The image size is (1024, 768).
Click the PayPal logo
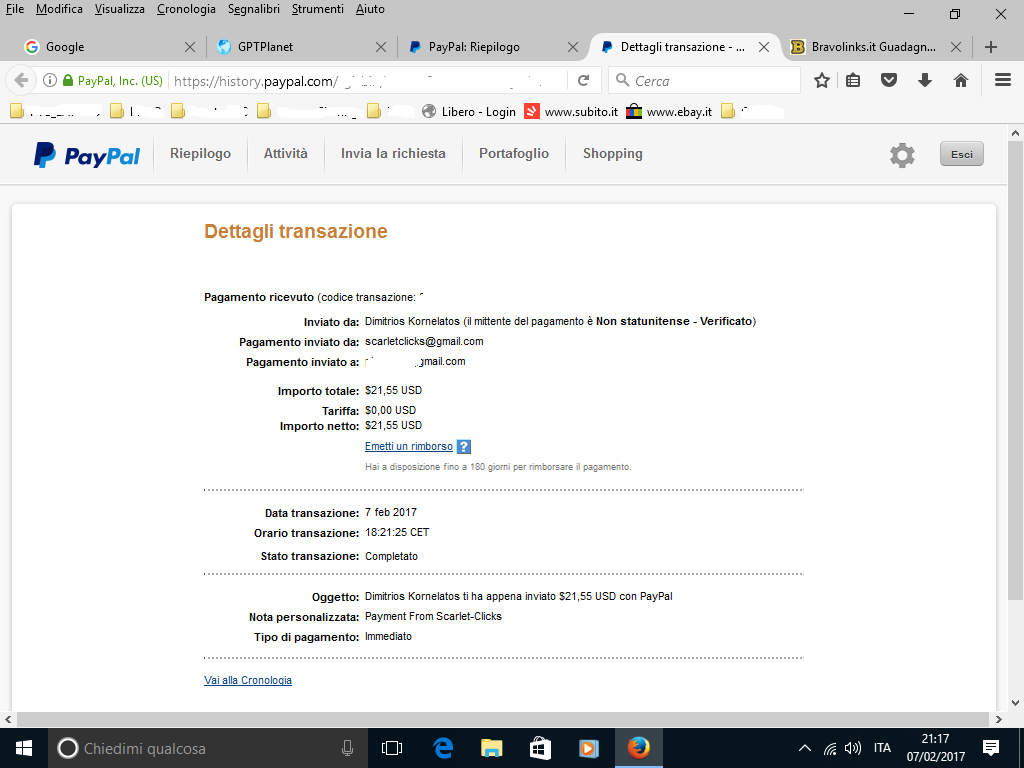[87, 155]
